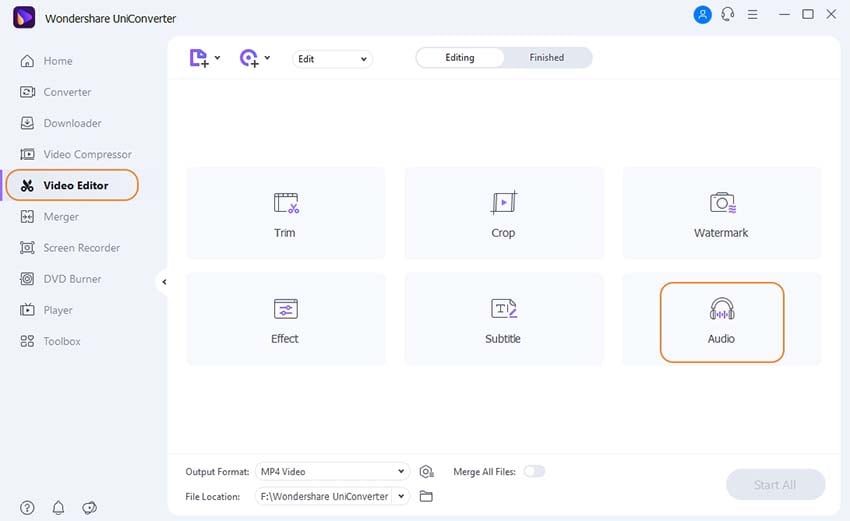Open the hamburger menu icon
This screenshot has width=850, height=521.
(x=752, y=15)
